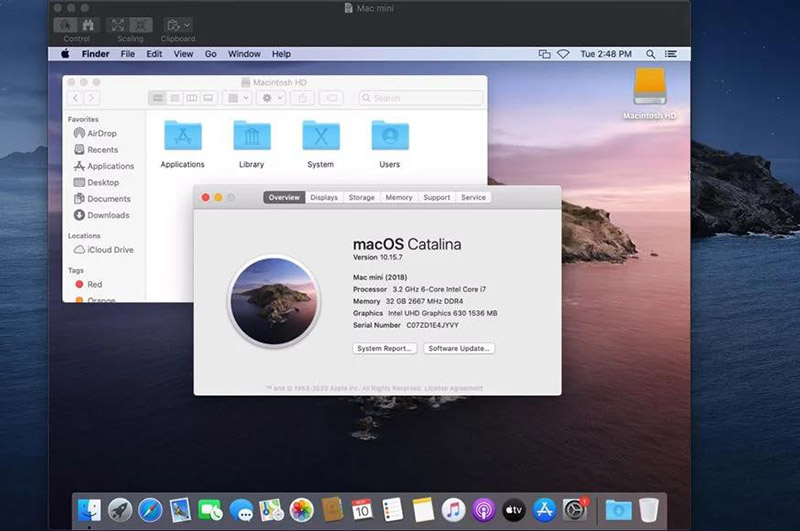Open Launchpad from the Dock
Viewport: 800px width, 531px height.
120,510
